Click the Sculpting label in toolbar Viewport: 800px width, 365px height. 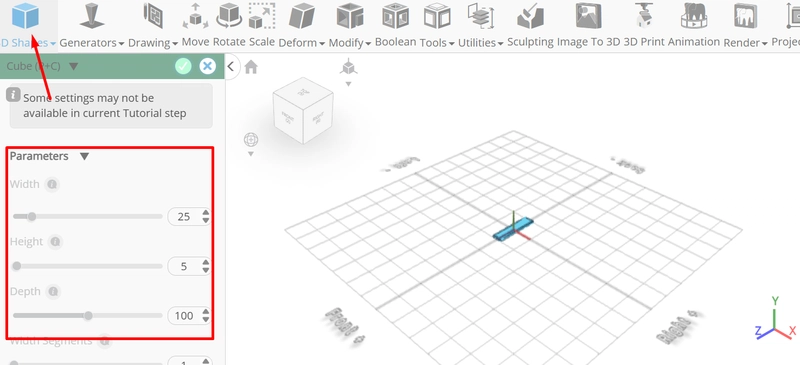tap(530, 42)
